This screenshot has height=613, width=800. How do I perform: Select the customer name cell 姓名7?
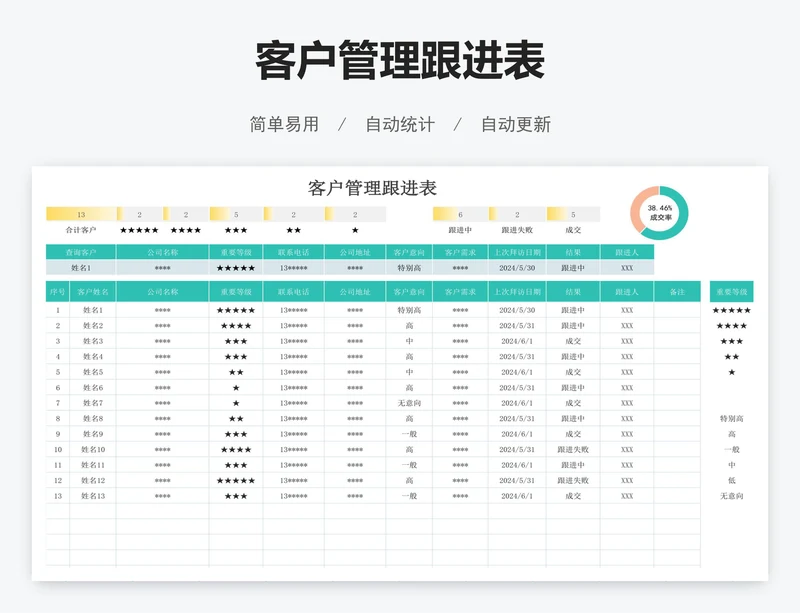click(93, 403)
